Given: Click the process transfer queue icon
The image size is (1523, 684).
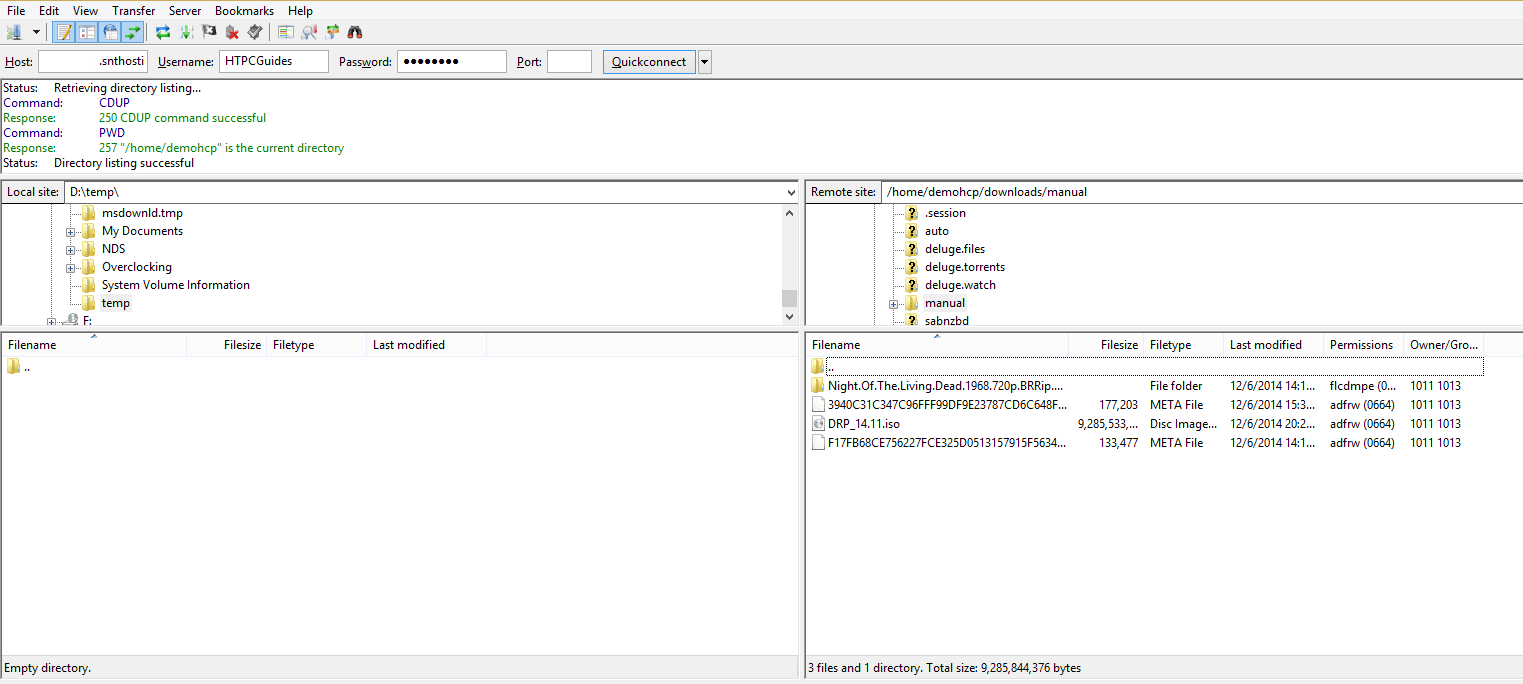Looking at the screenshot, I should pos(186,32).
